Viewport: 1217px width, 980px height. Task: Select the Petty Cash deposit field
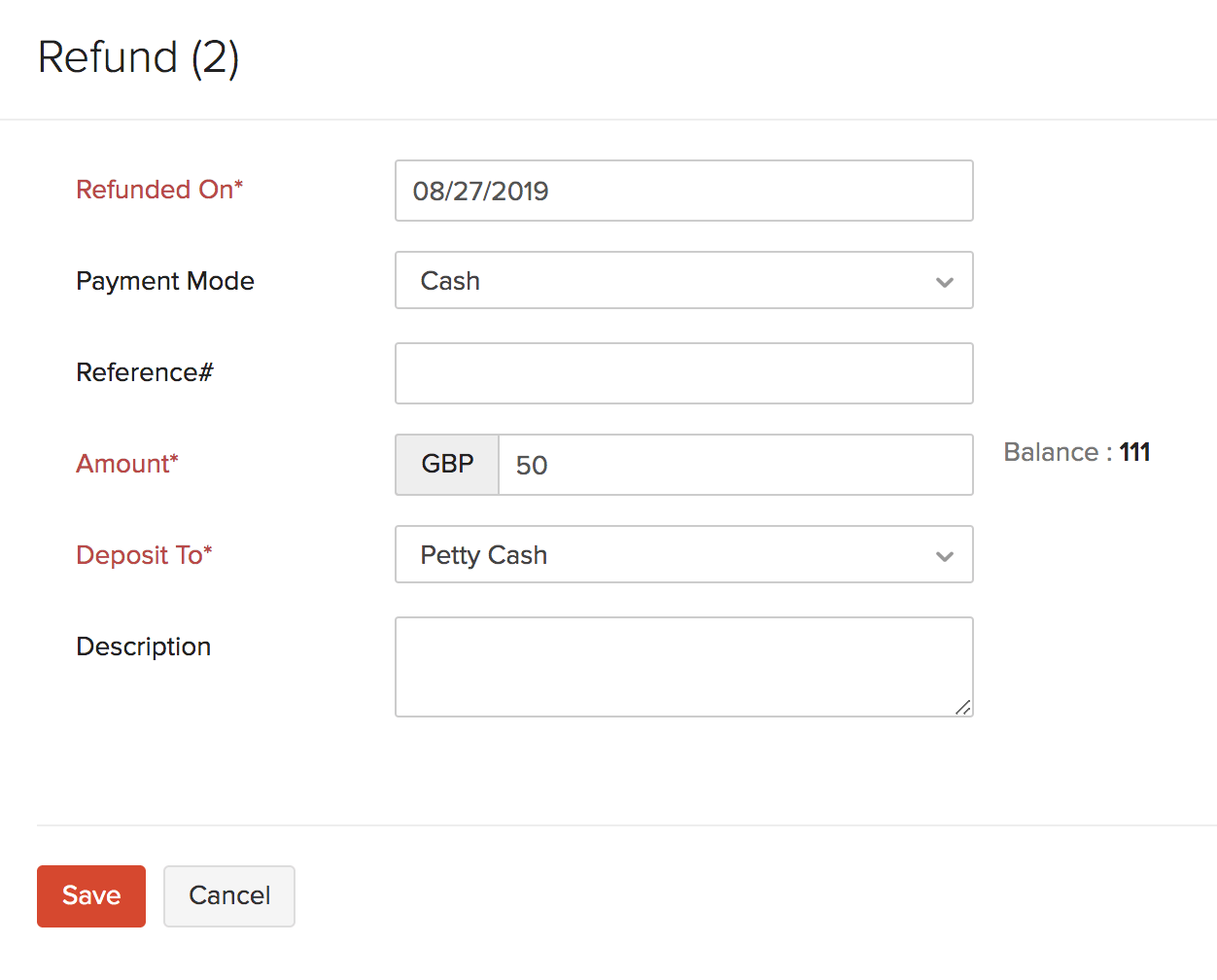pos(632,555)
